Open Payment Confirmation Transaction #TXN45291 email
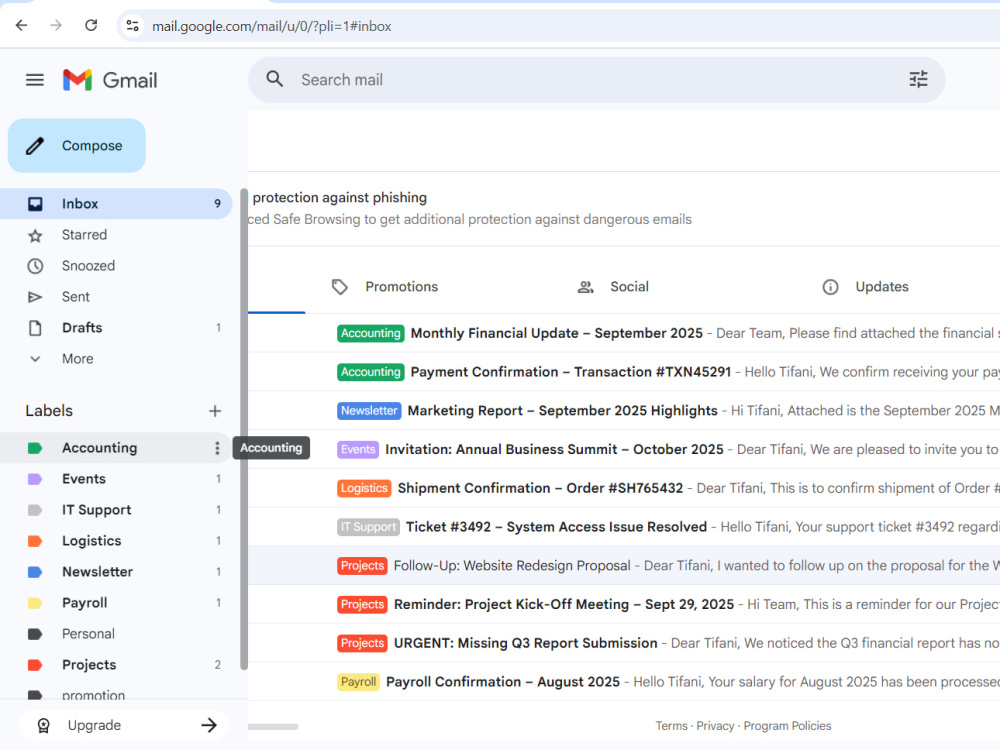Image resolution: width=1000 pixels, height=750 pixels. coord(624,372)
